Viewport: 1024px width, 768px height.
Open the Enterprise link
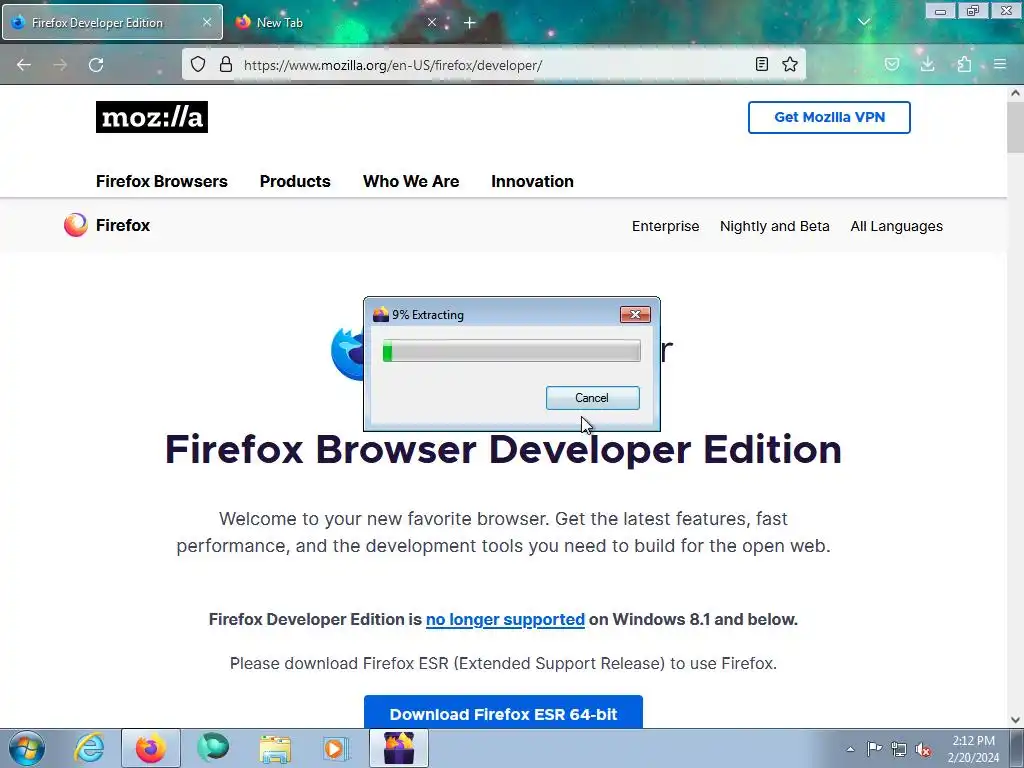click(x=665, y=226)
